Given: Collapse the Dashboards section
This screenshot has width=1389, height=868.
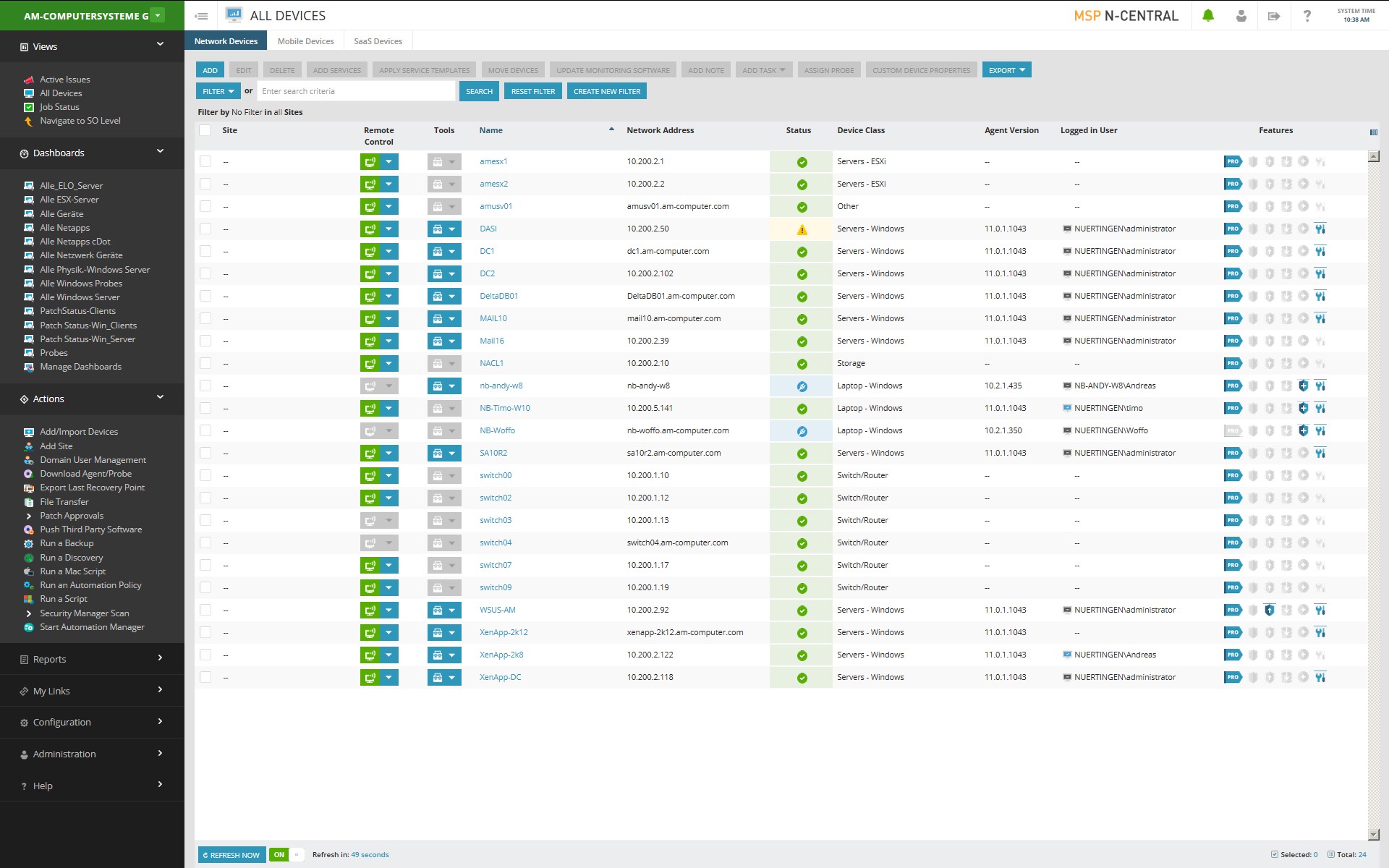Looking at the screenshot, I should pos(160,151).
